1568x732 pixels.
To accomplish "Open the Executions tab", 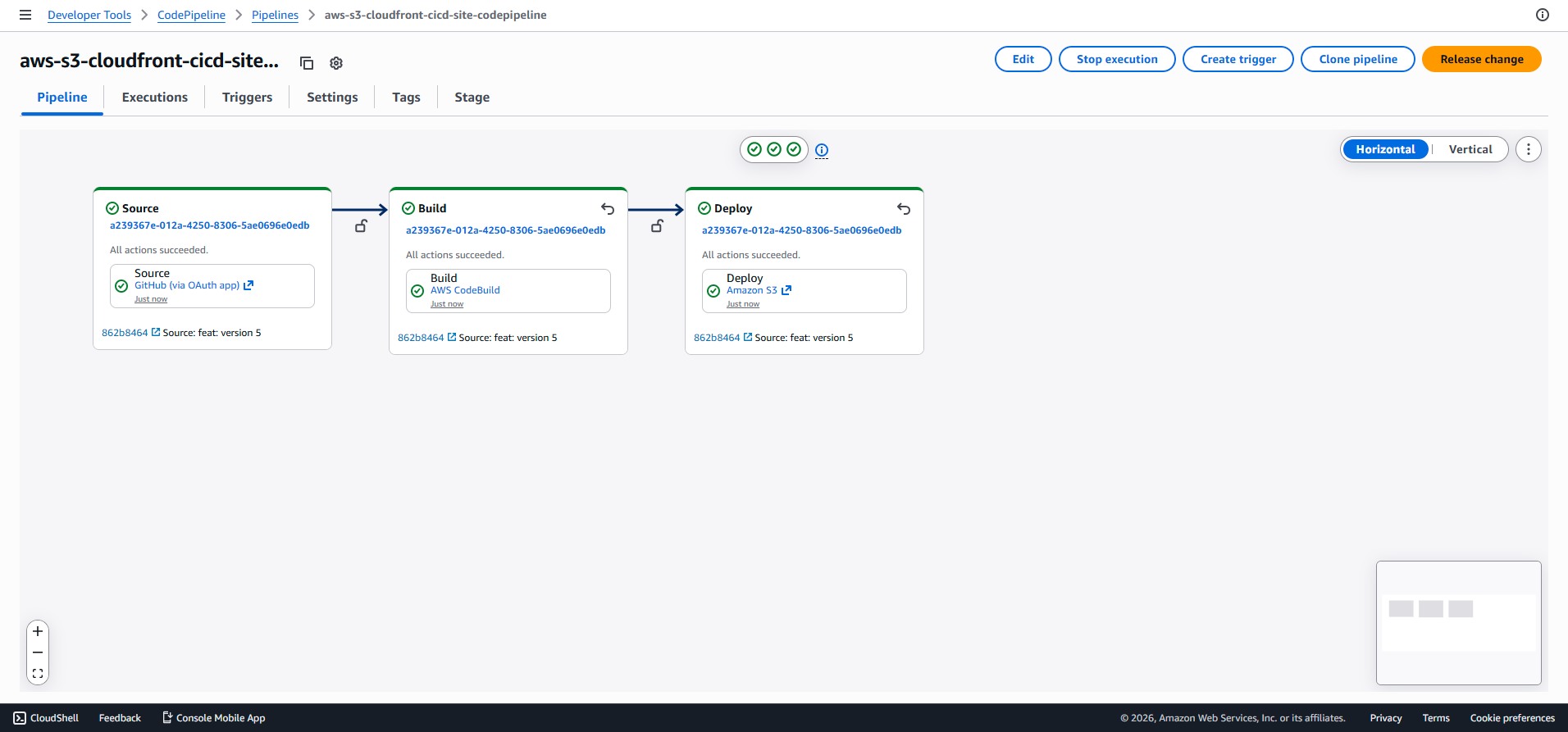I will click(155, 97).
